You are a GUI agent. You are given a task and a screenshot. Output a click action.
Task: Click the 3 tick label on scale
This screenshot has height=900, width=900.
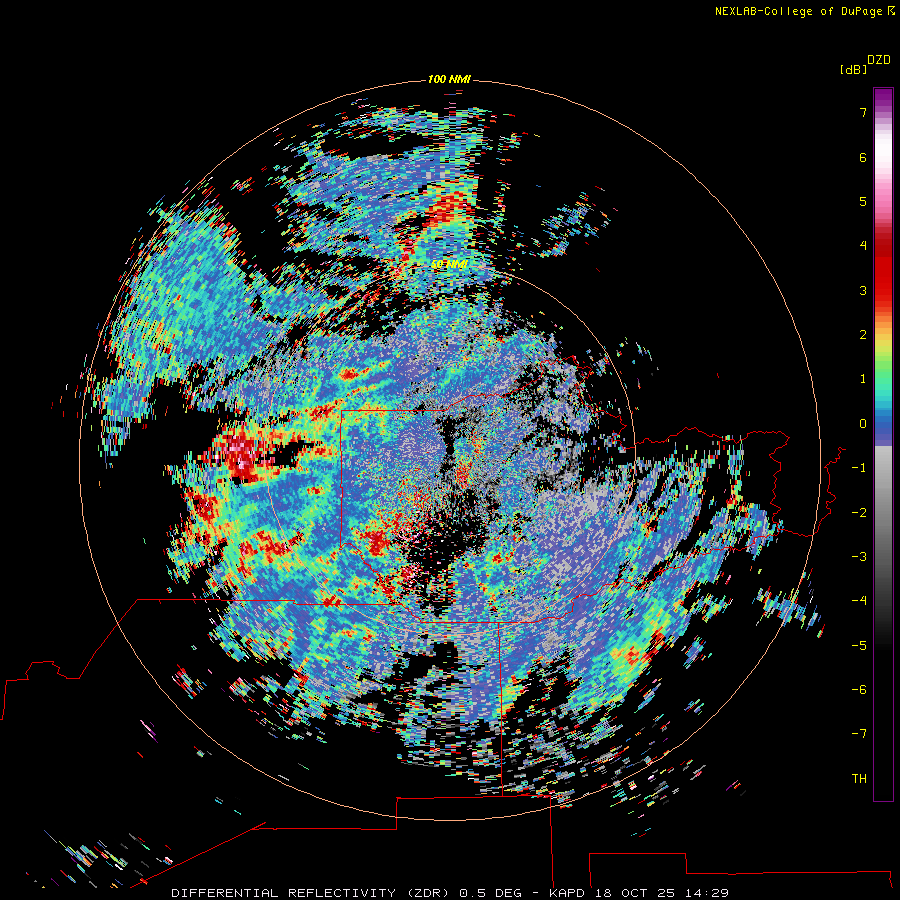tap(863, 290)
